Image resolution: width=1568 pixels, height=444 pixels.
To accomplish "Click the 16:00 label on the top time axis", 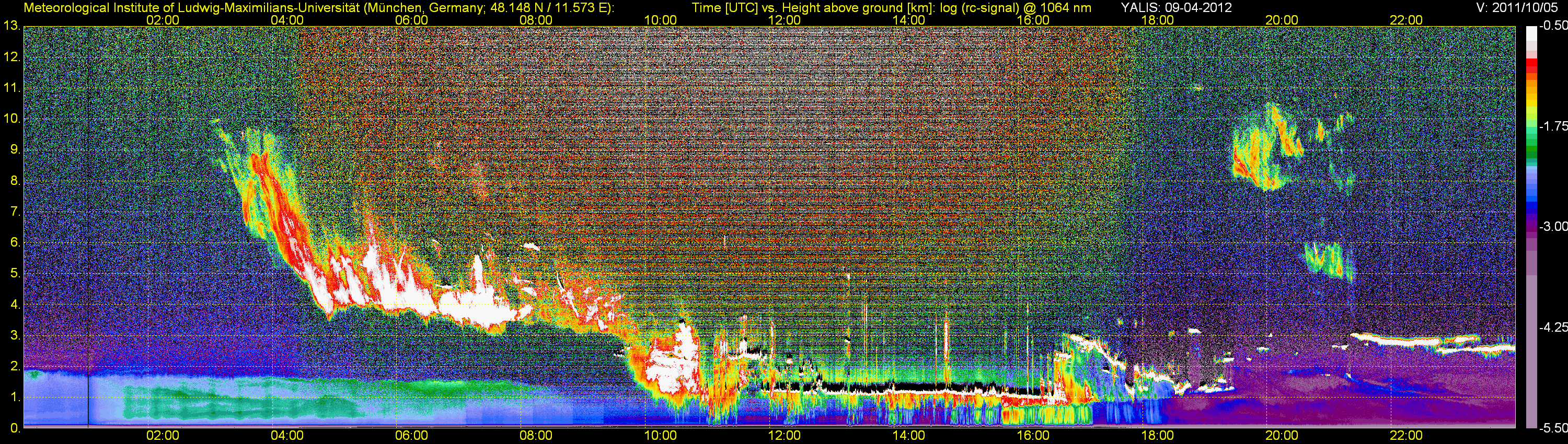I will (1033, 20).
